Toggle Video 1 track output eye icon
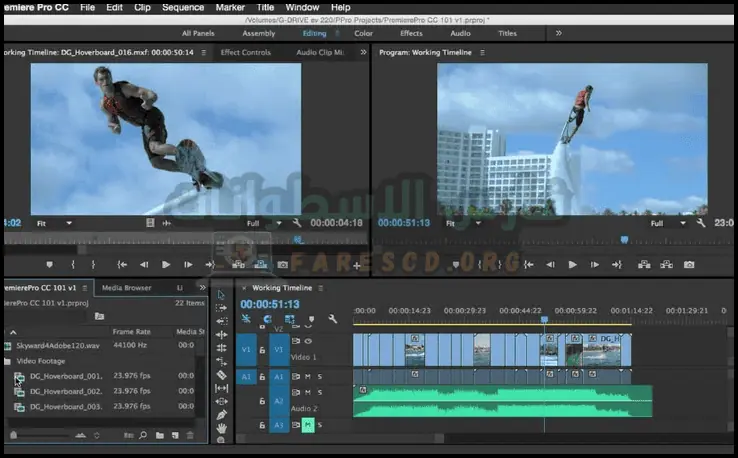Viewport: 738px width, 458px height. [x=307, y=341]
